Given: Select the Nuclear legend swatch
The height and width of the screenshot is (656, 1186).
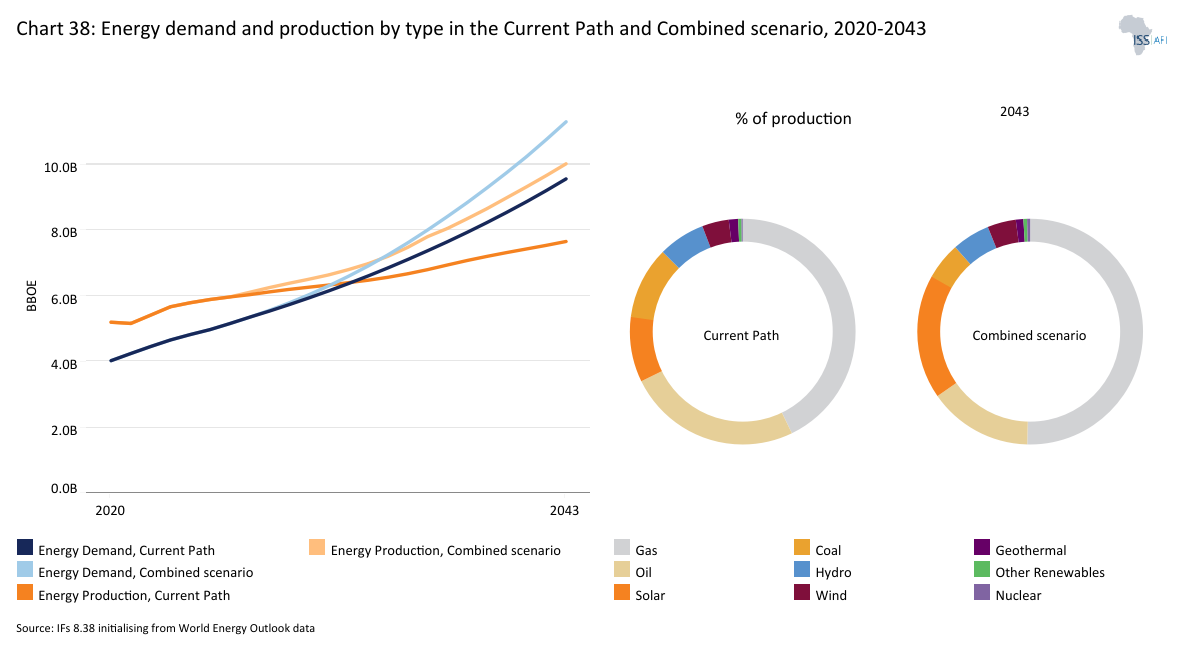Looking at the screenshot, I should coord(981,593).
